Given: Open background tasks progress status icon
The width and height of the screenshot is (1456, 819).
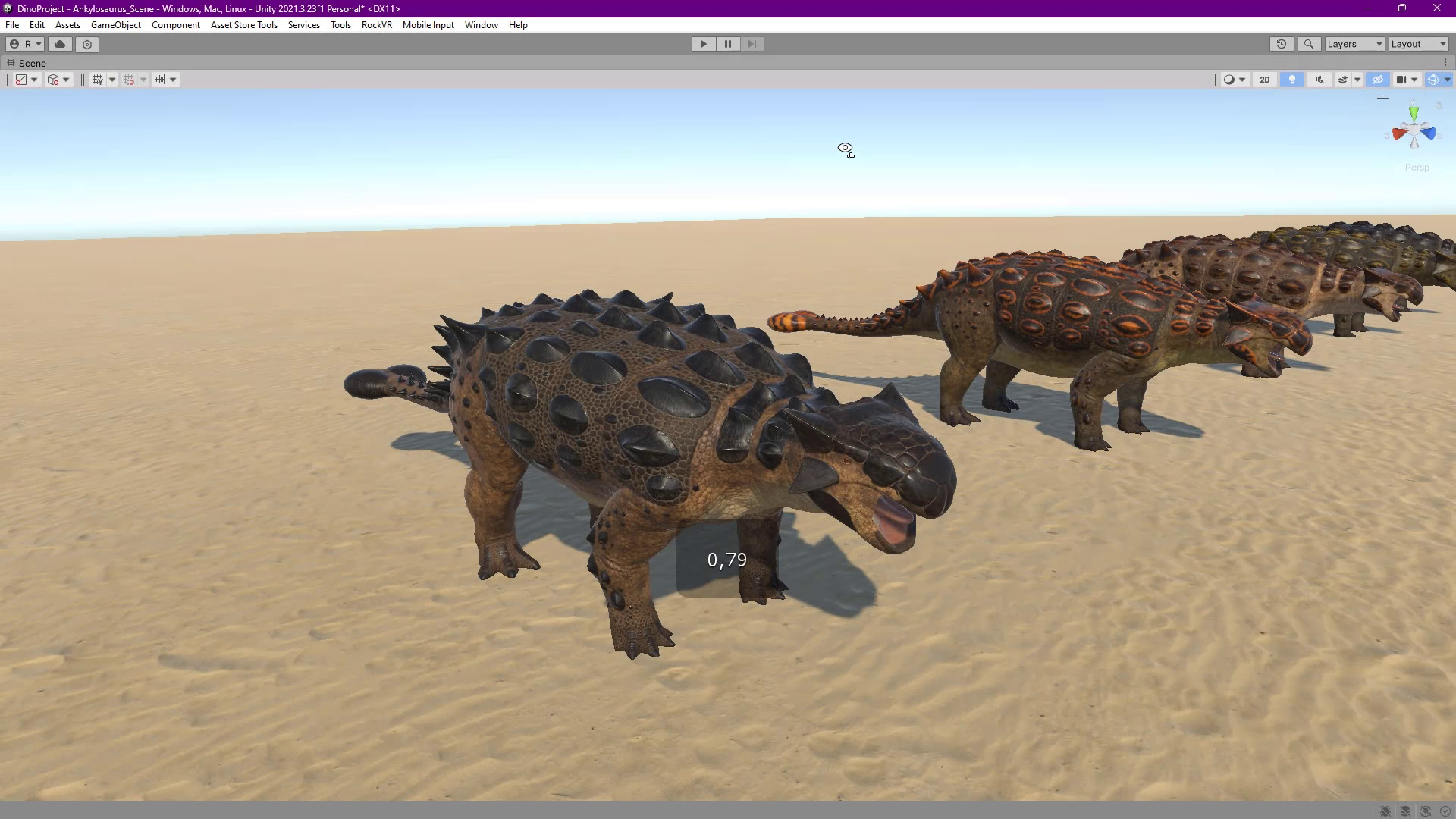Looking at the screenshot, I should (1445, 811).
